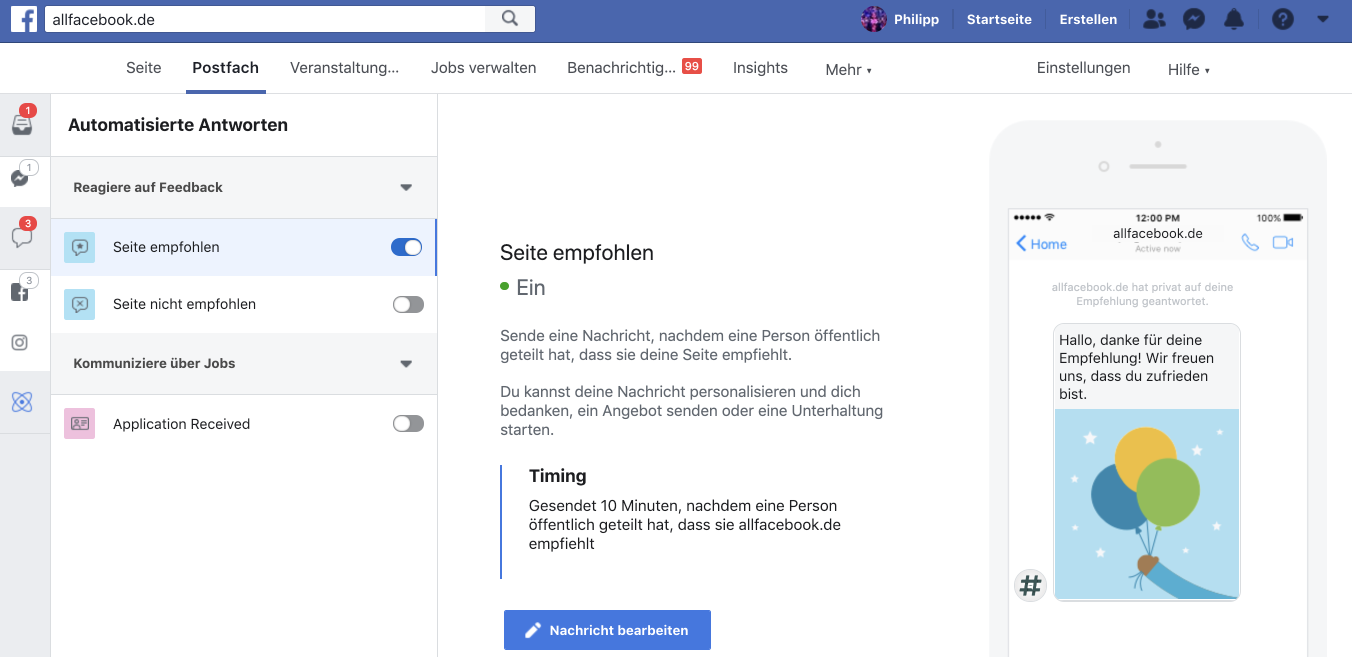The width and height of the screenshot is (1352, 657).
Task: Open friend requests icon
Action: click(x=1154, y=19)
